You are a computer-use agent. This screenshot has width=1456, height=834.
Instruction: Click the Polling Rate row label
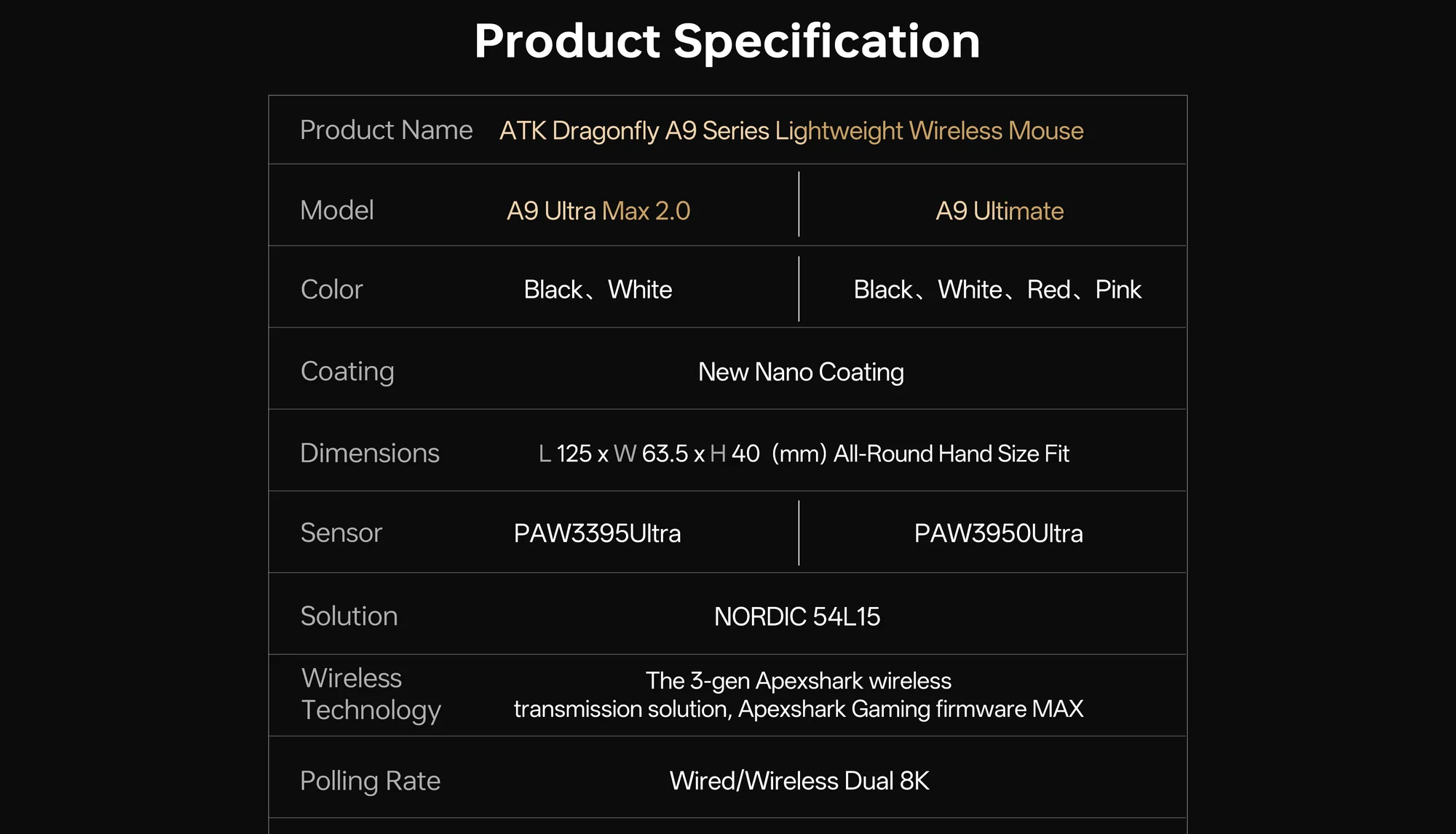coord(370,781)
